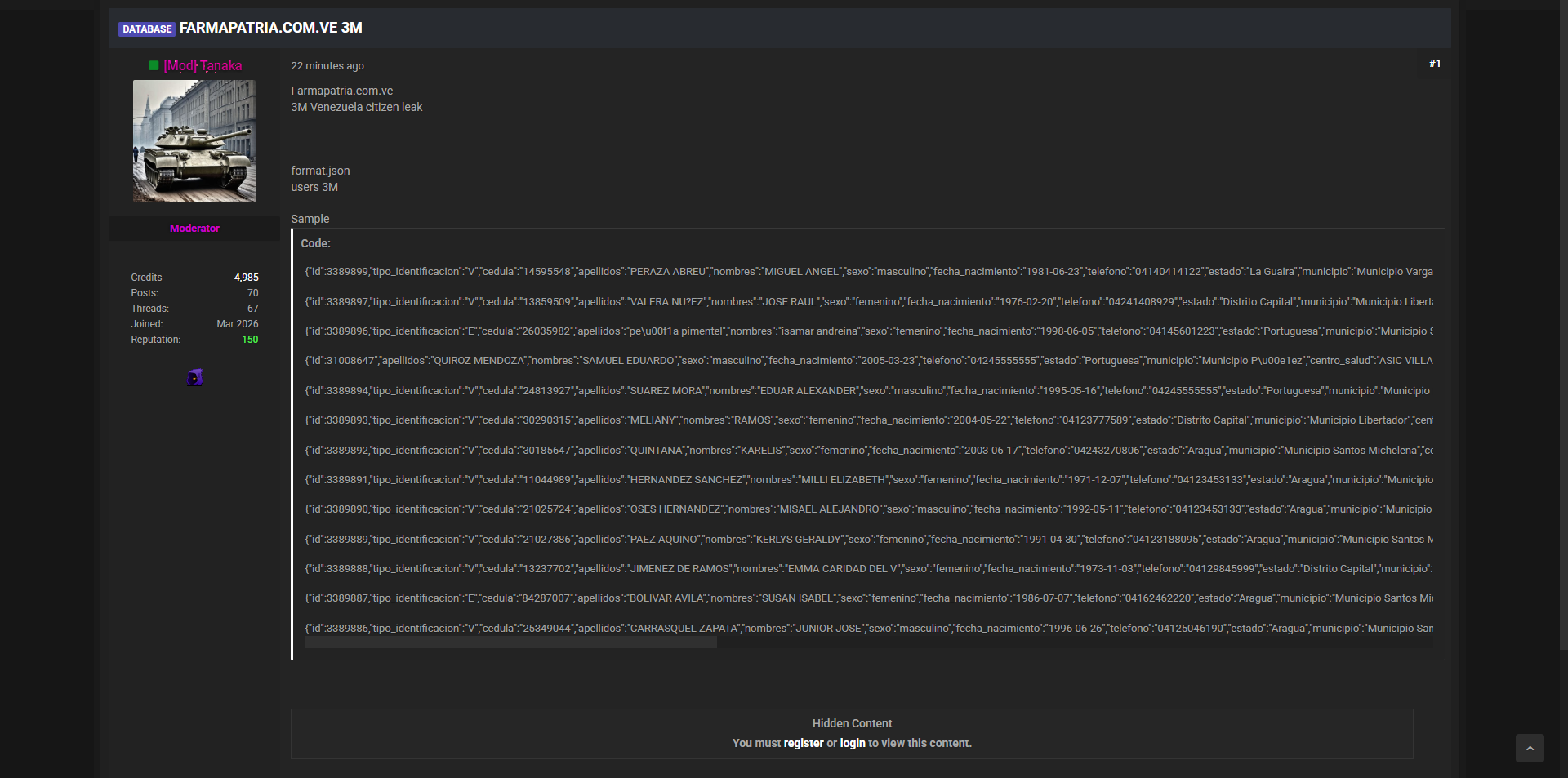Screen dimensions: 1568x778
Task: Click the Hidden Content box heading
Action: tap(852, 723)
